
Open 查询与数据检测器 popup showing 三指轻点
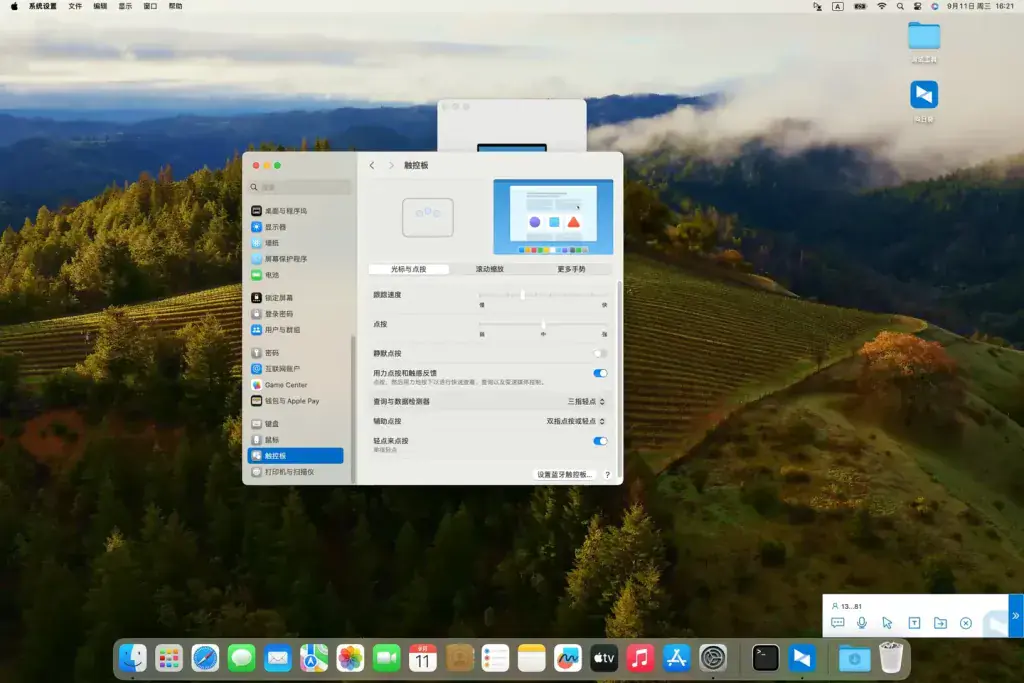(x=586, y=402)
